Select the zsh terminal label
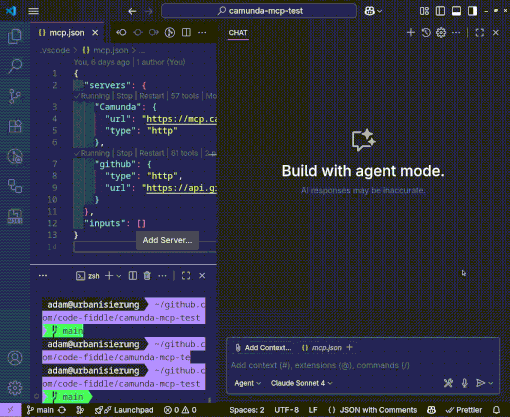The height and width of the screenshot is (417, 510). (x=88, y=276)
